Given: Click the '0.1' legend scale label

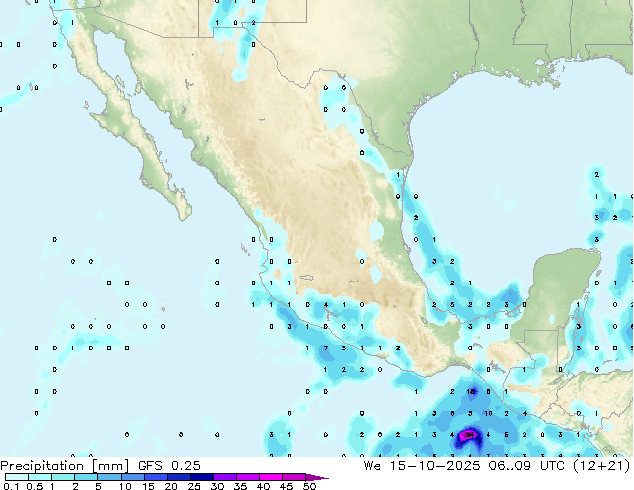Looking at the screenshot, I should pos(11,486).
